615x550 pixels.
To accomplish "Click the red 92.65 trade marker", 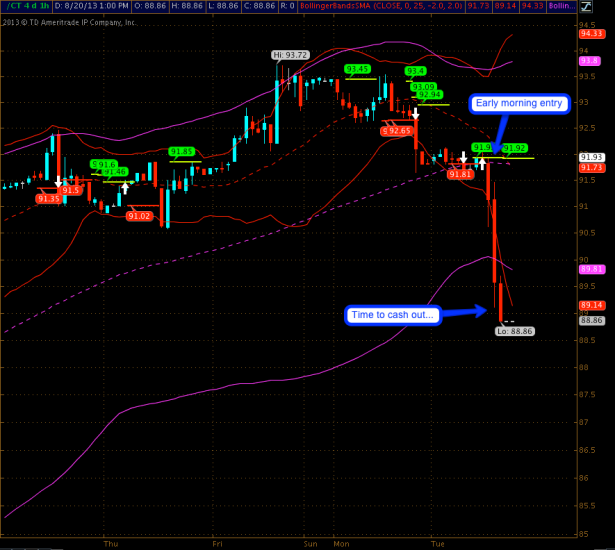I will click(397, 130).
